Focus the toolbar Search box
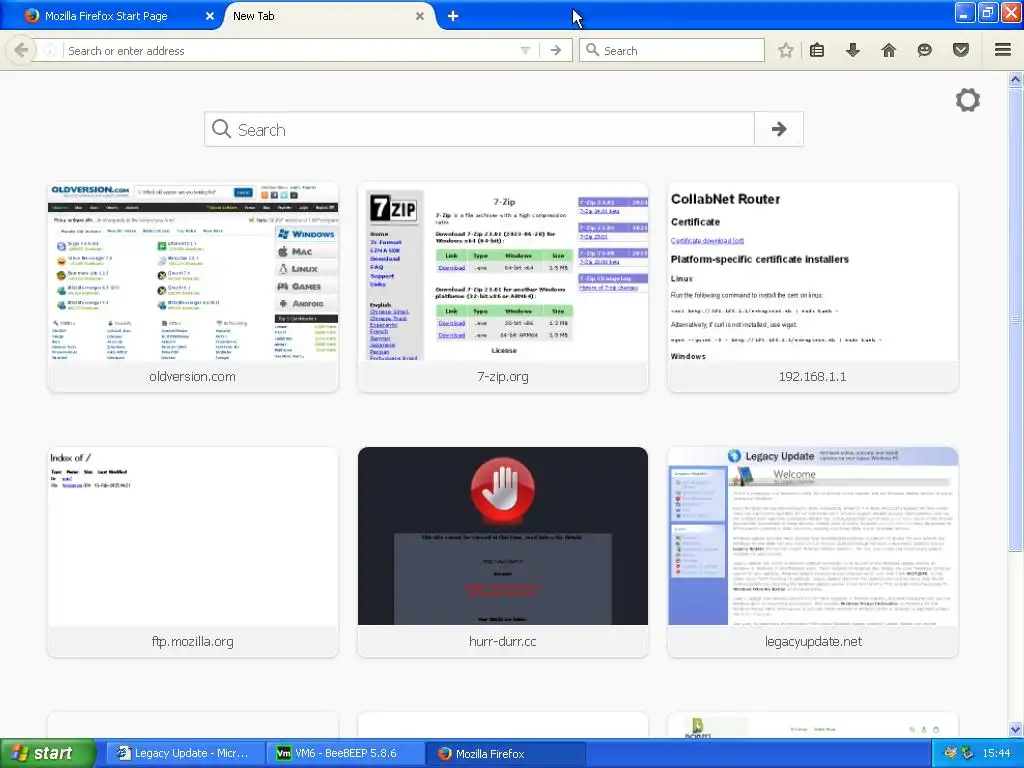Image resolution: width=1024 pixels, height=768 pixels. tap(672, 50)
